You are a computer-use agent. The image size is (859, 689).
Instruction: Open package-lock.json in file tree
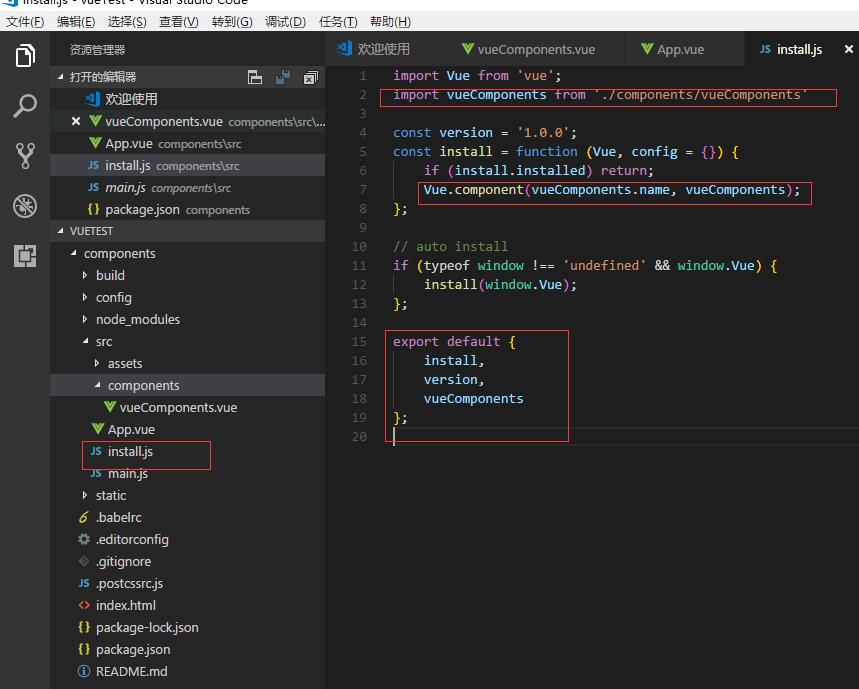click(x=147, y=627)
